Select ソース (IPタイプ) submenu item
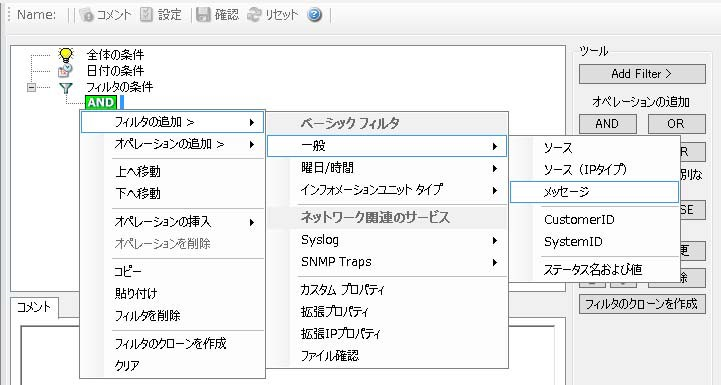Image resolution: width=721 pixels, height=385 pixels. [595, 170]
